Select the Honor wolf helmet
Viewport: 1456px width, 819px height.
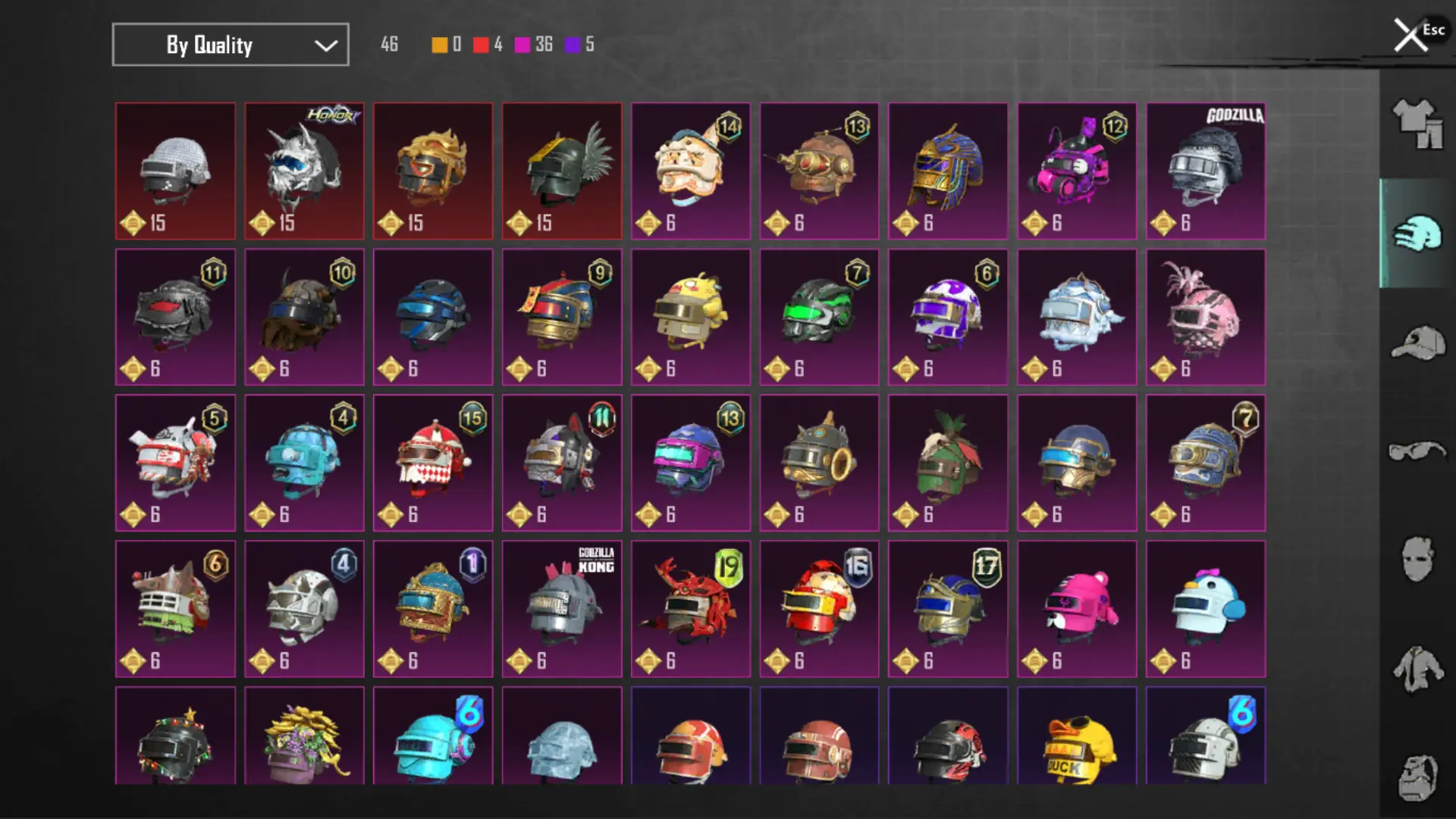pyautogui.click(x=304, y=171)
